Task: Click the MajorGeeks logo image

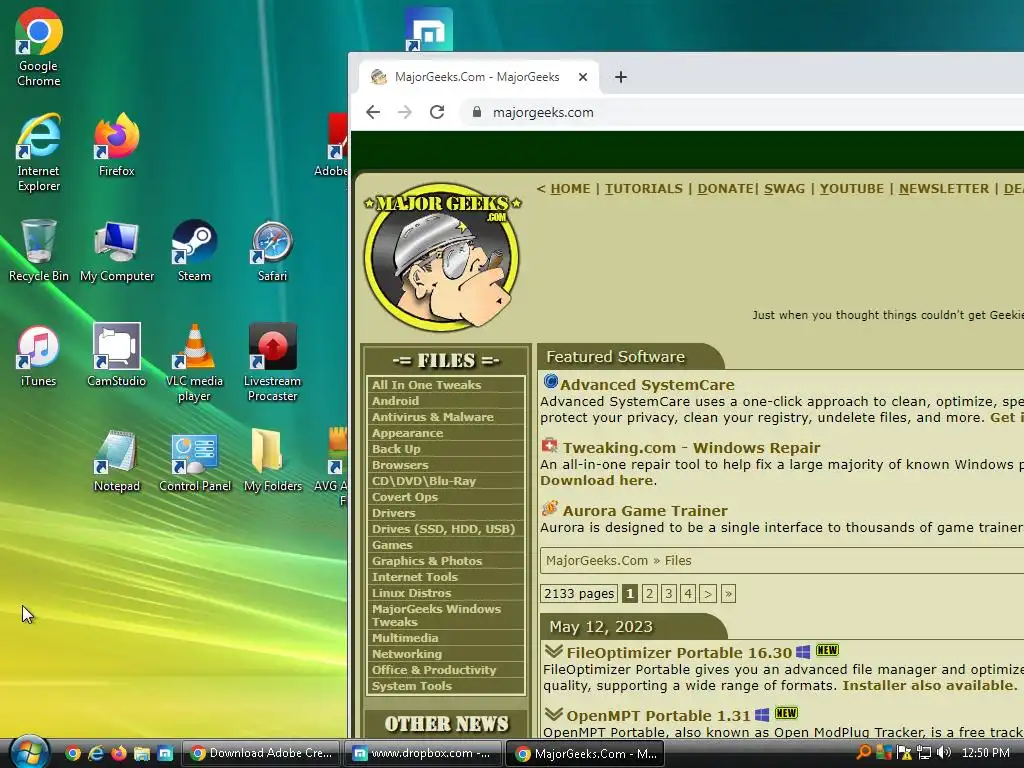Action: pos(443,256)
